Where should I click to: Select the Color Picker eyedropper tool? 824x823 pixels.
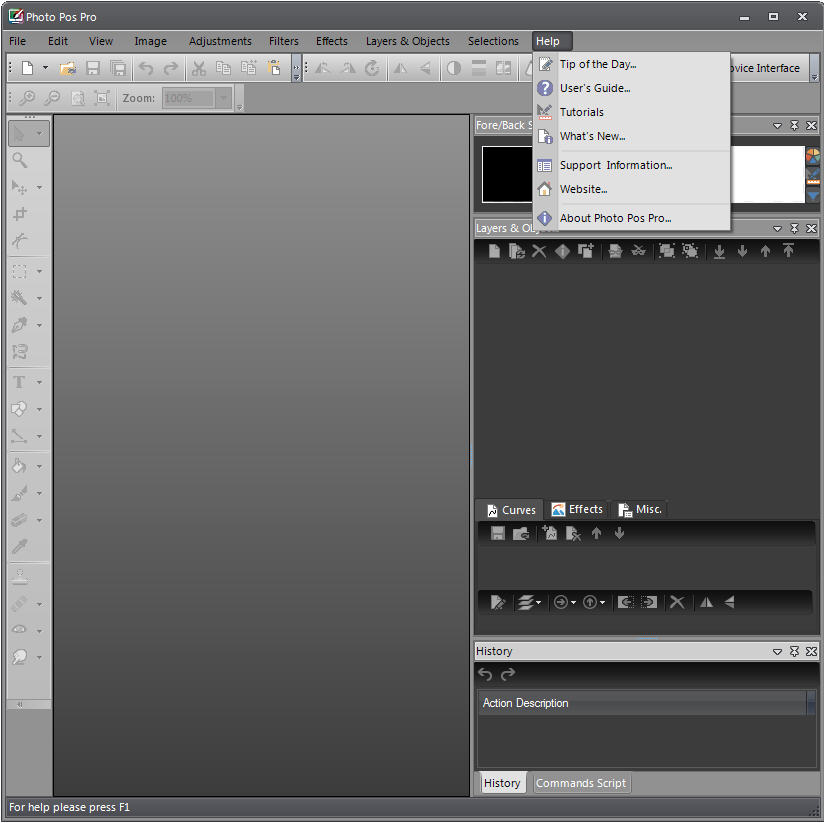pos(19,547)
